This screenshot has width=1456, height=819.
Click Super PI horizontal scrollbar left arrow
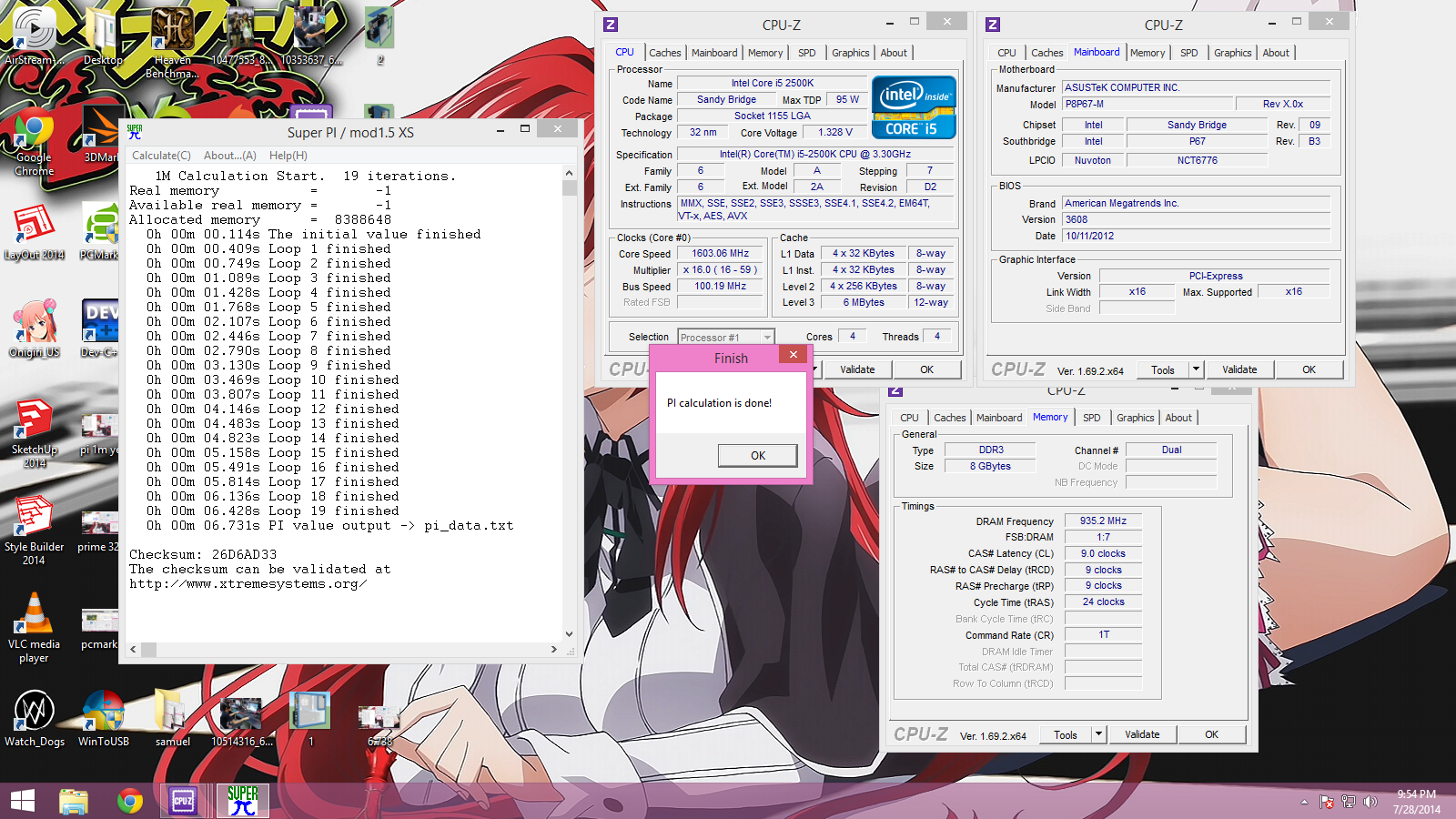[133, 649]
